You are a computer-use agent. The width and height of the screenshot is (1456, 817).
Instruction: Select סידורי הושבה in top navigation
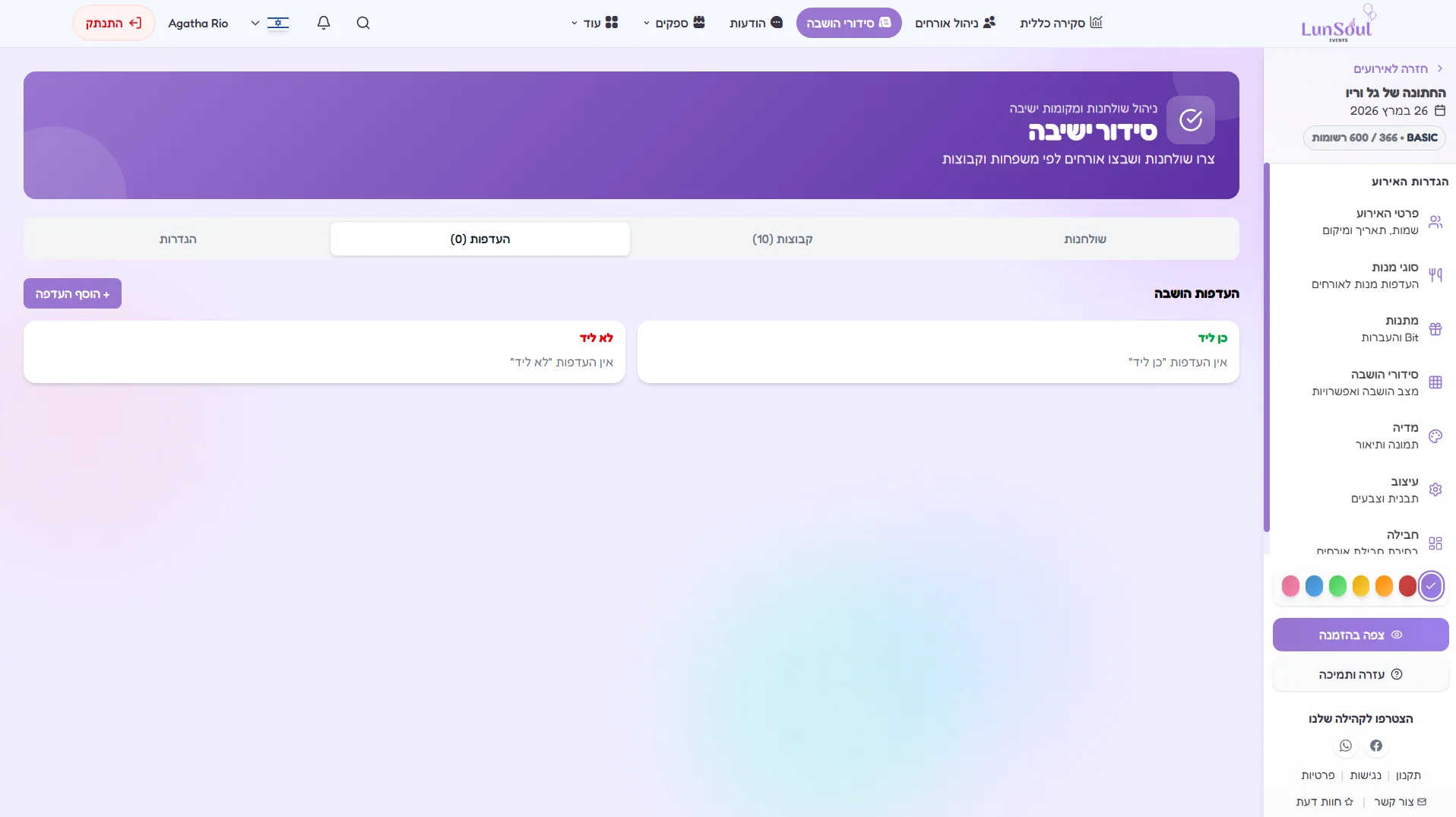coord(849,23)
